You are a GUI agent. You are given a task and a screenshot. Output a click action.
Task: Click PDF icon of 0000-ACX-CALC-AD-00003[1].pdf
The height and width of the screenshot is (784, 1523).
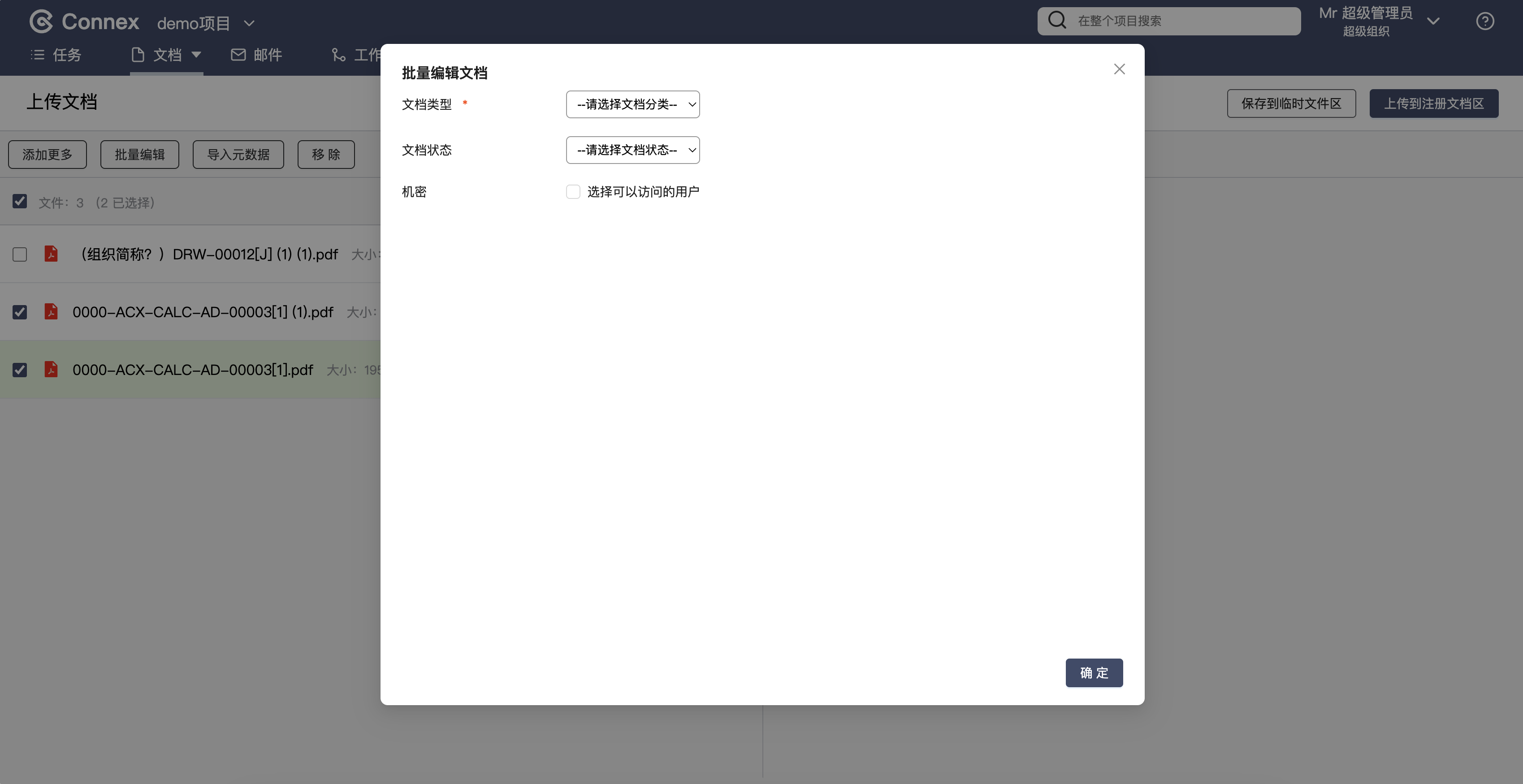click(52, 369)
